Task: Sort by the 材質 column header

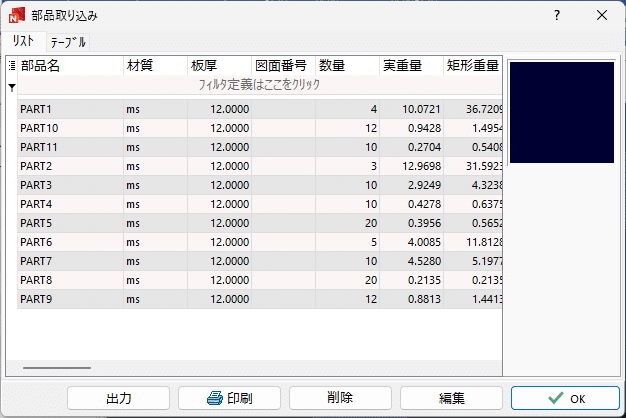Action: click(x=155, y=65)
